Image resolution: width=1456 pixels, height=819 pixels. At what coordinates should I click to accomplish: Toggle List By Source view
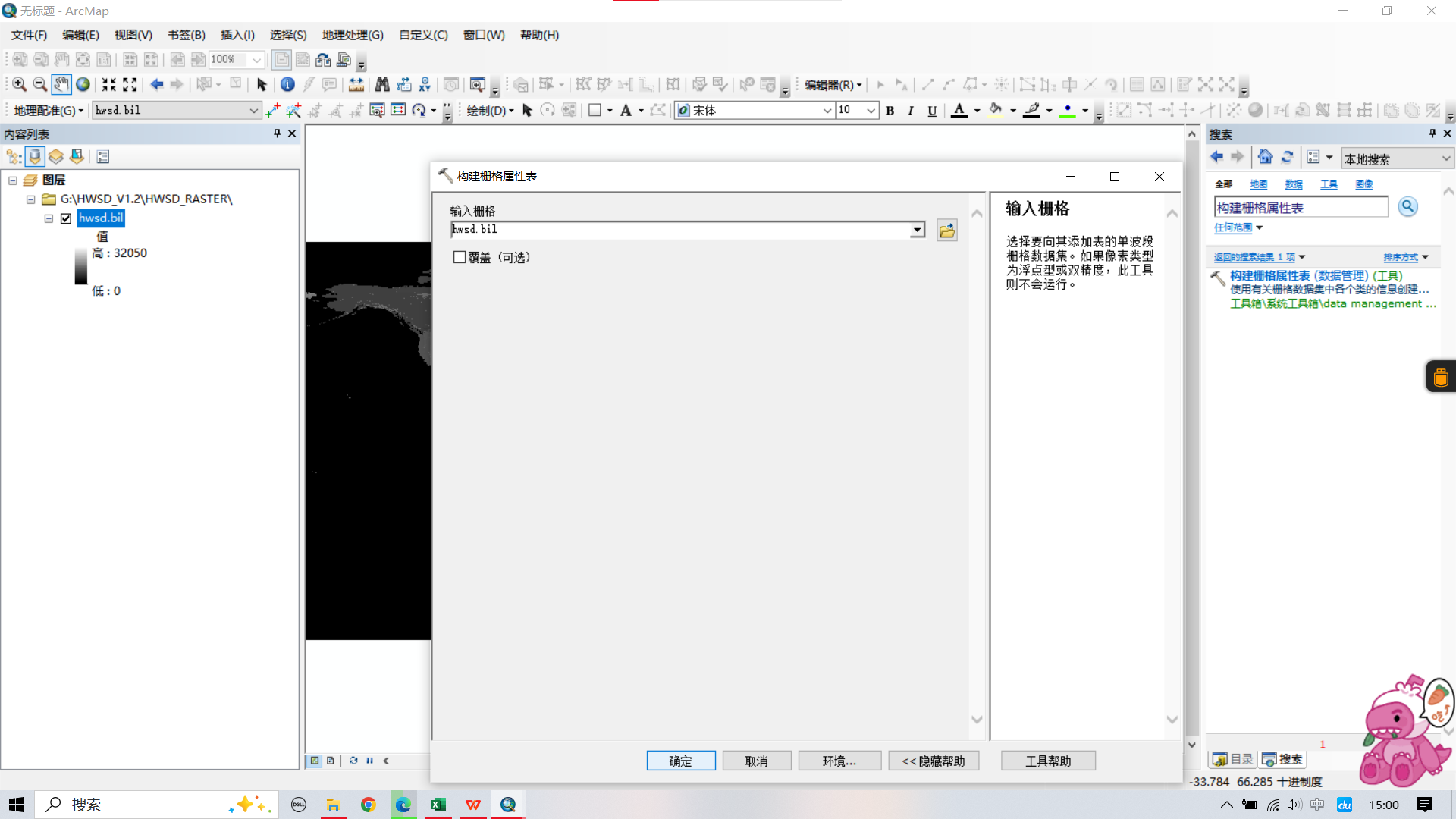[x=35, y=157]
